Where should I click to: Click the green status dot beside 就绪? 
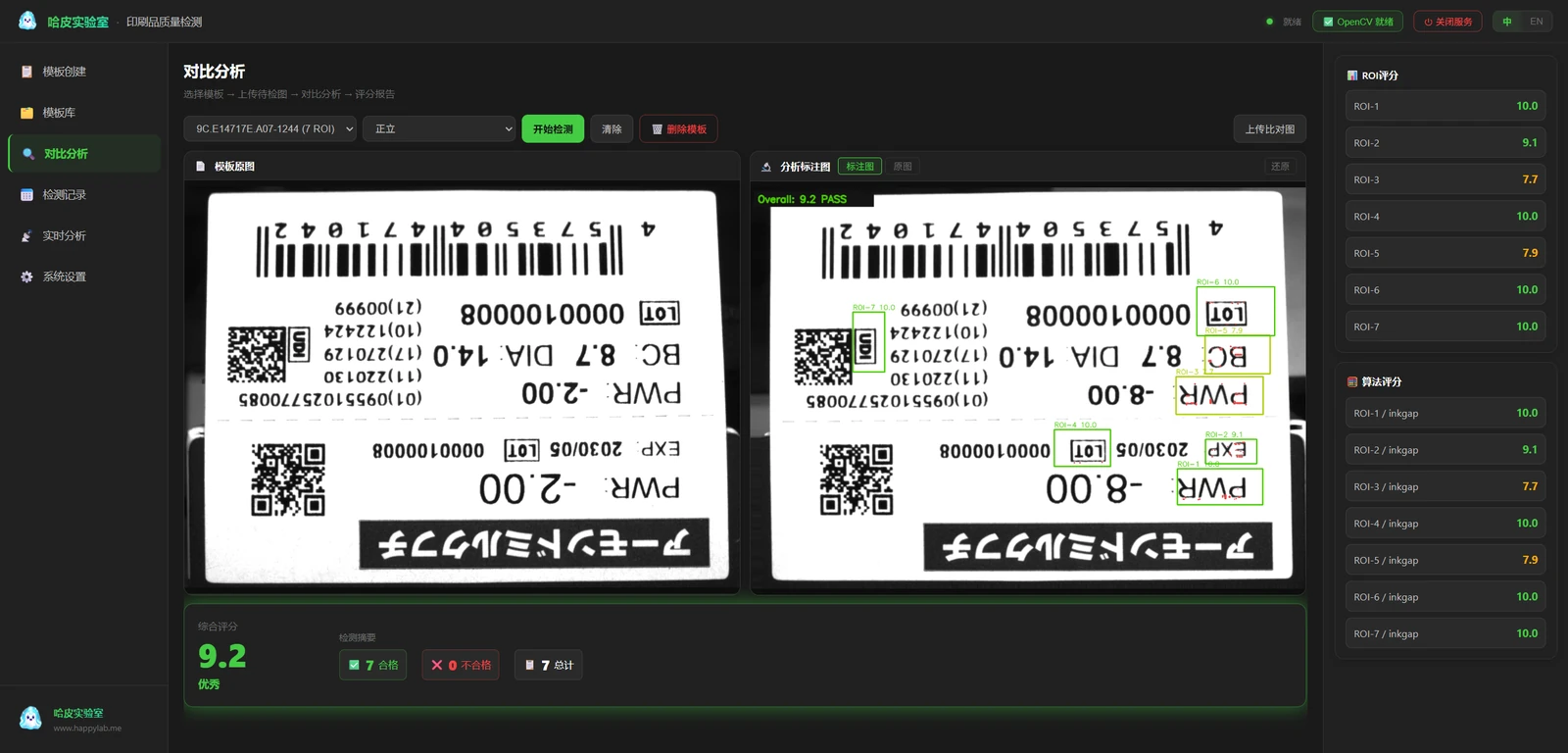[x=1270, y=22]
